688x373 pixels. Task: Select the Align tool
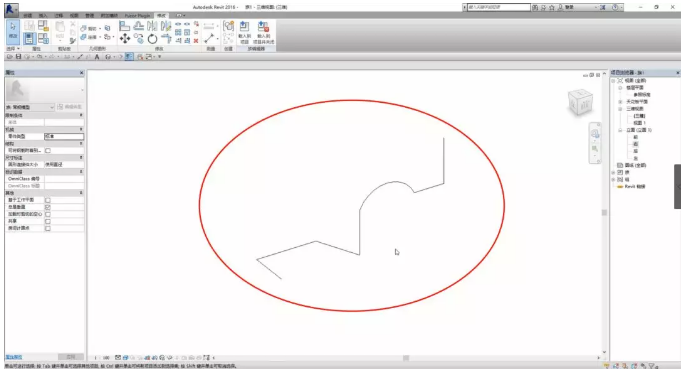tap(125, 26)
